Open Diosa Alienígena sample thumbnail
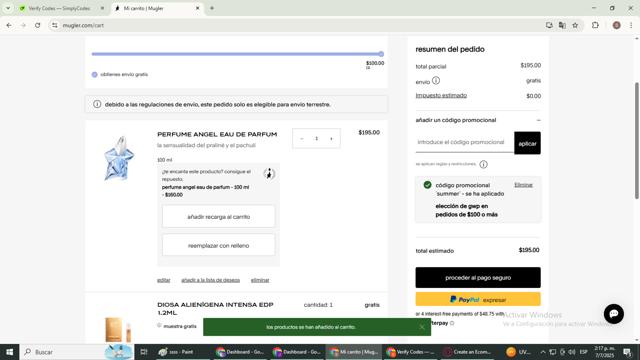The width and height of the screenshot is (640, 360). point(118,329)
